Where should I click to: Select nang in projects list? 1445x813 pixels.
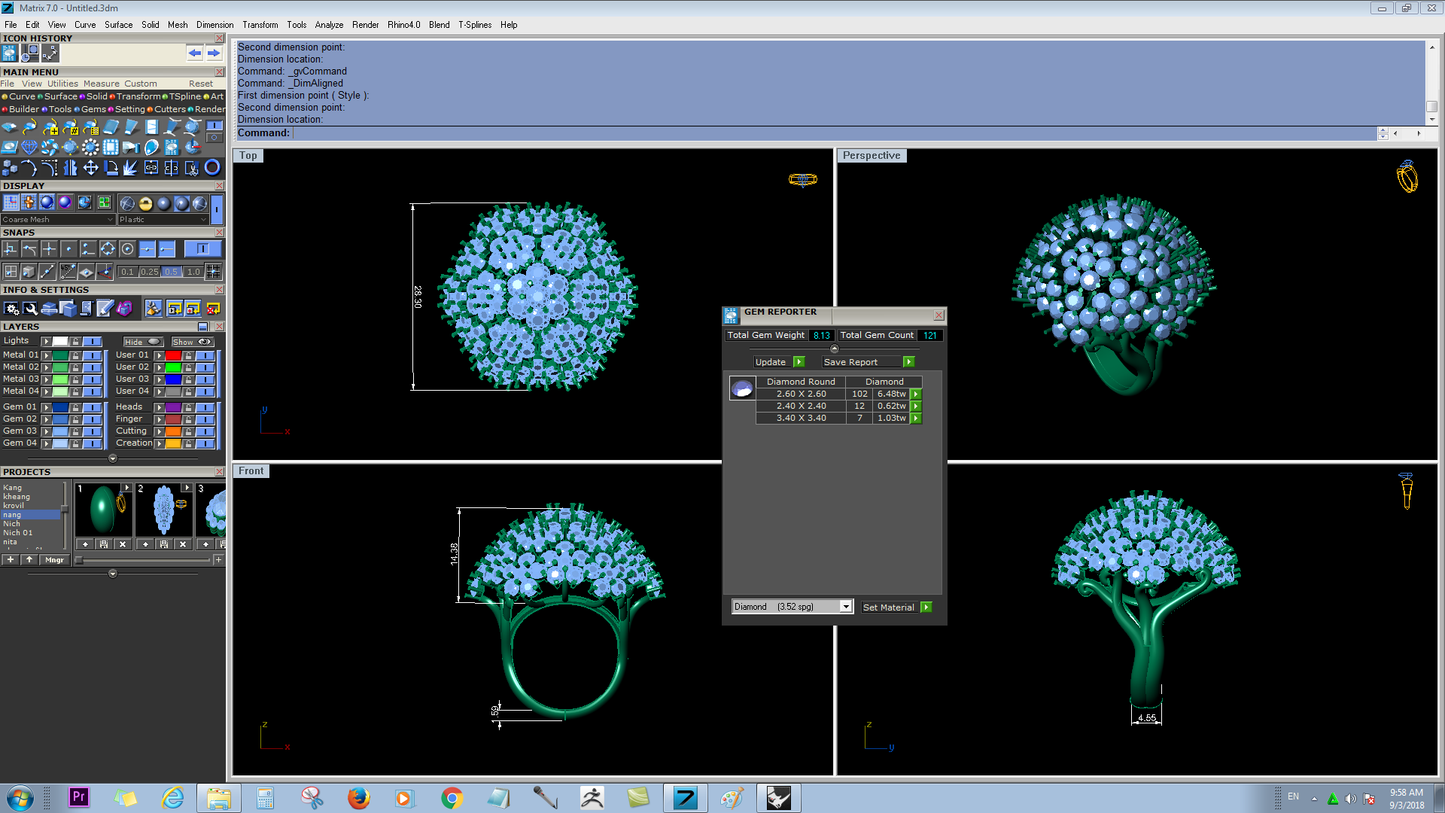point(31,515)
